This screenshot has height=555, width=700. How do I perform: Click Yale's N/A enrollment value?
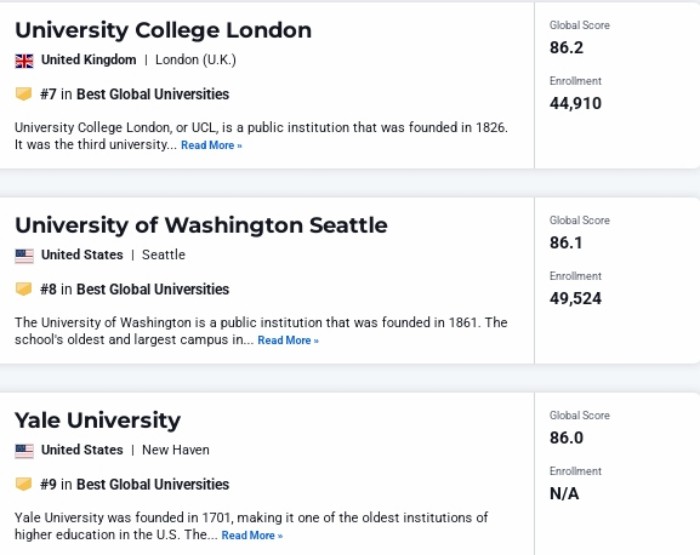click(564, 493)
